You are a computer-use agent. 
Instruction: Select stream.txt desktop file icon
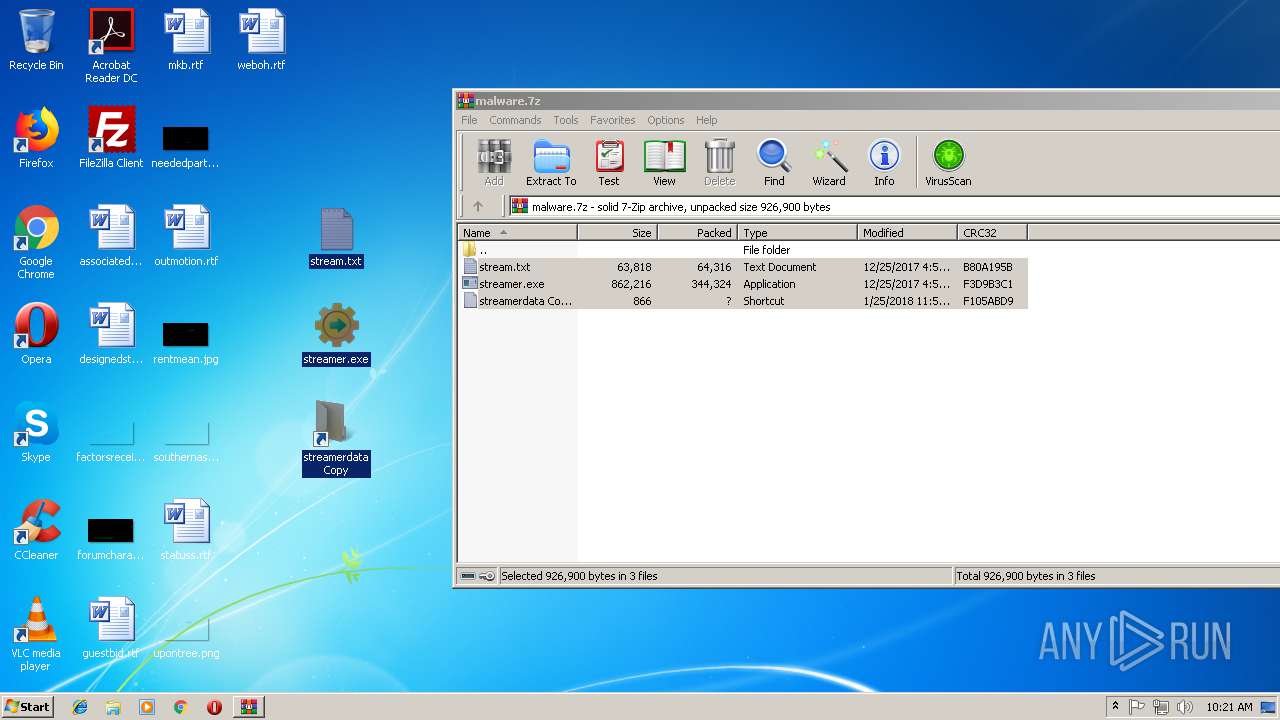tap(336, 238)
